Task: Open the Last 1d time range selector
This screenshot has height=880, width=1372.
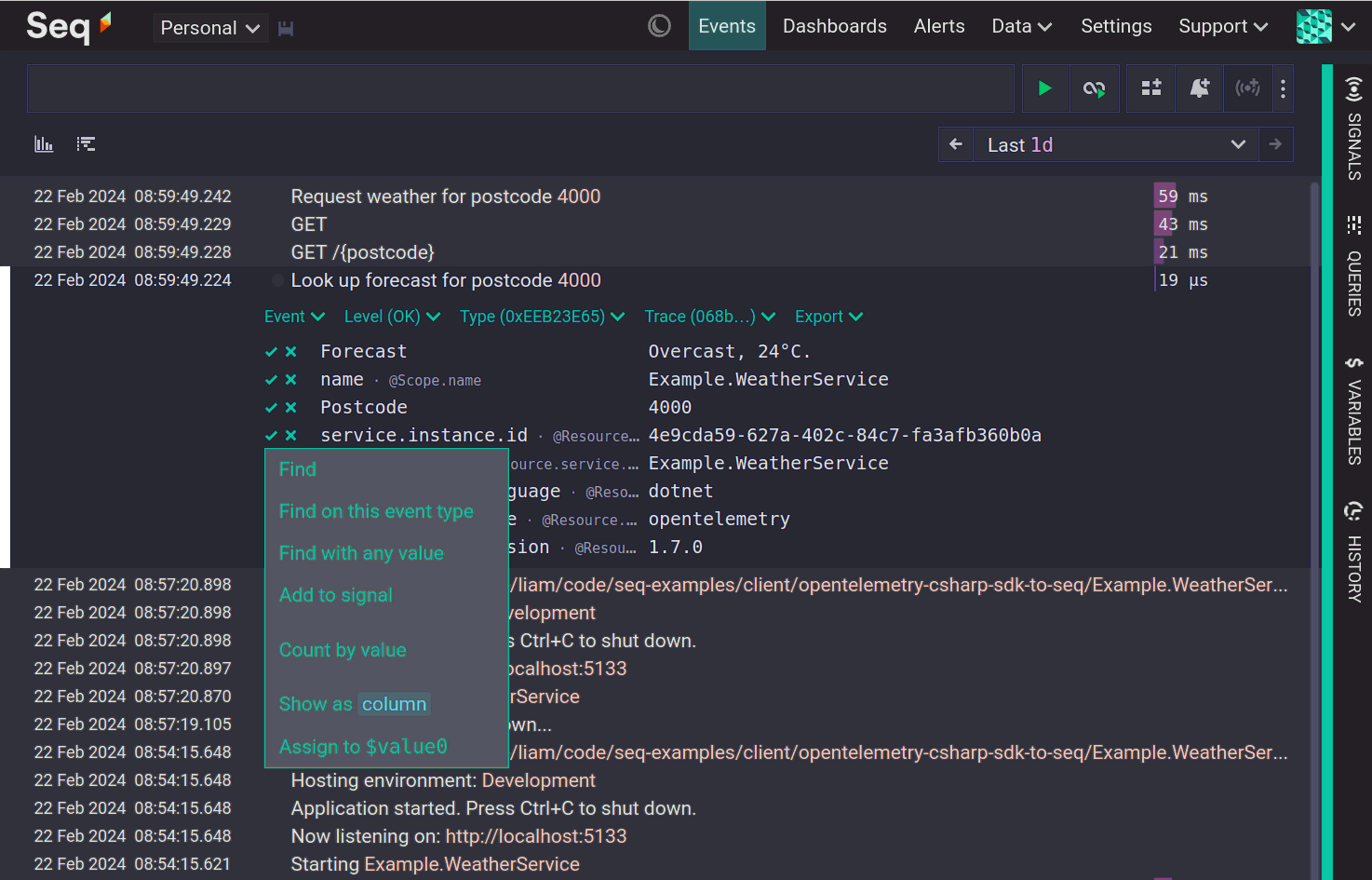Action: (1116, 144)
